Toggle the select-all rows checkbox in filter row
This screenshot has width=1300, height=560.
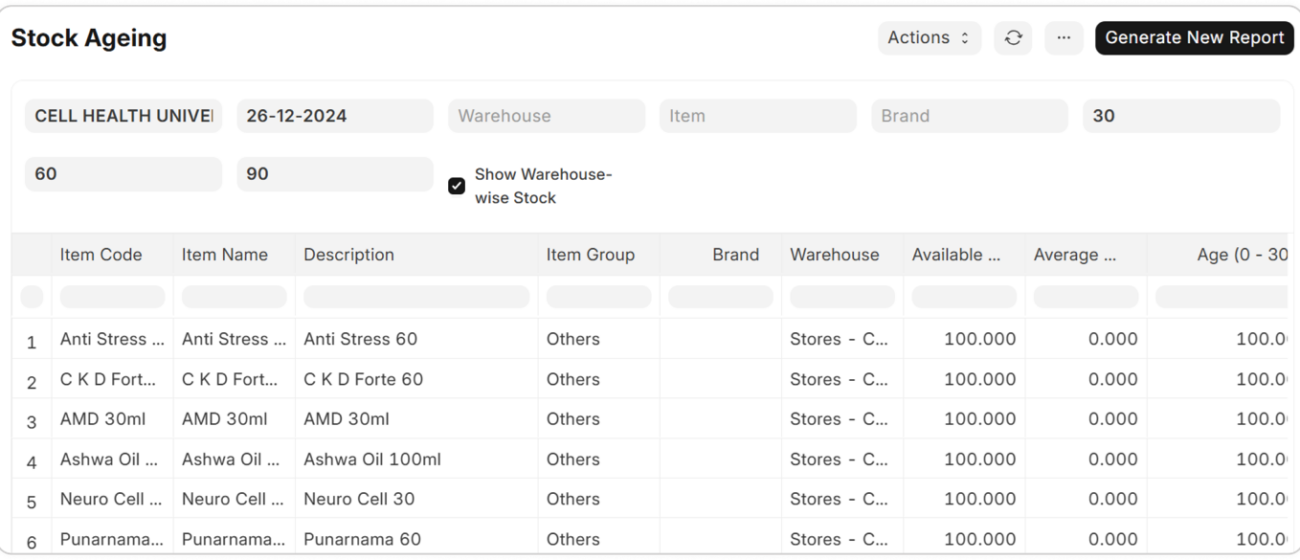(32, 297)
